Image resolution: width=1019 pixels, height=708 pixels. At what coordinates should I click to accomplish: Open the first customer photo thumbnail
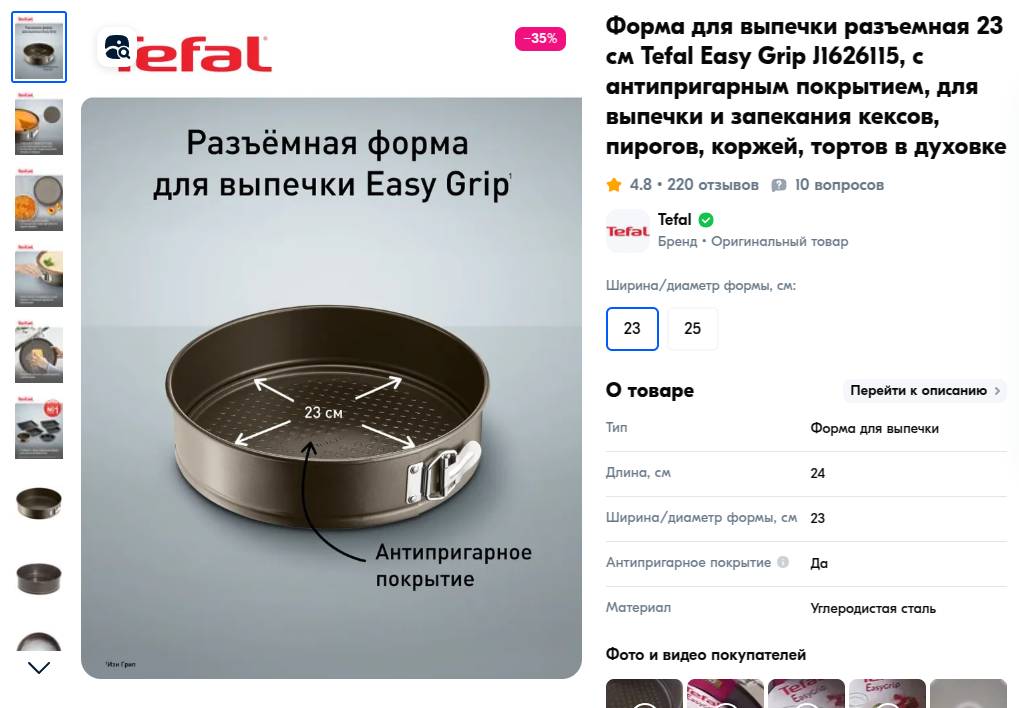(x=644, y=694)
